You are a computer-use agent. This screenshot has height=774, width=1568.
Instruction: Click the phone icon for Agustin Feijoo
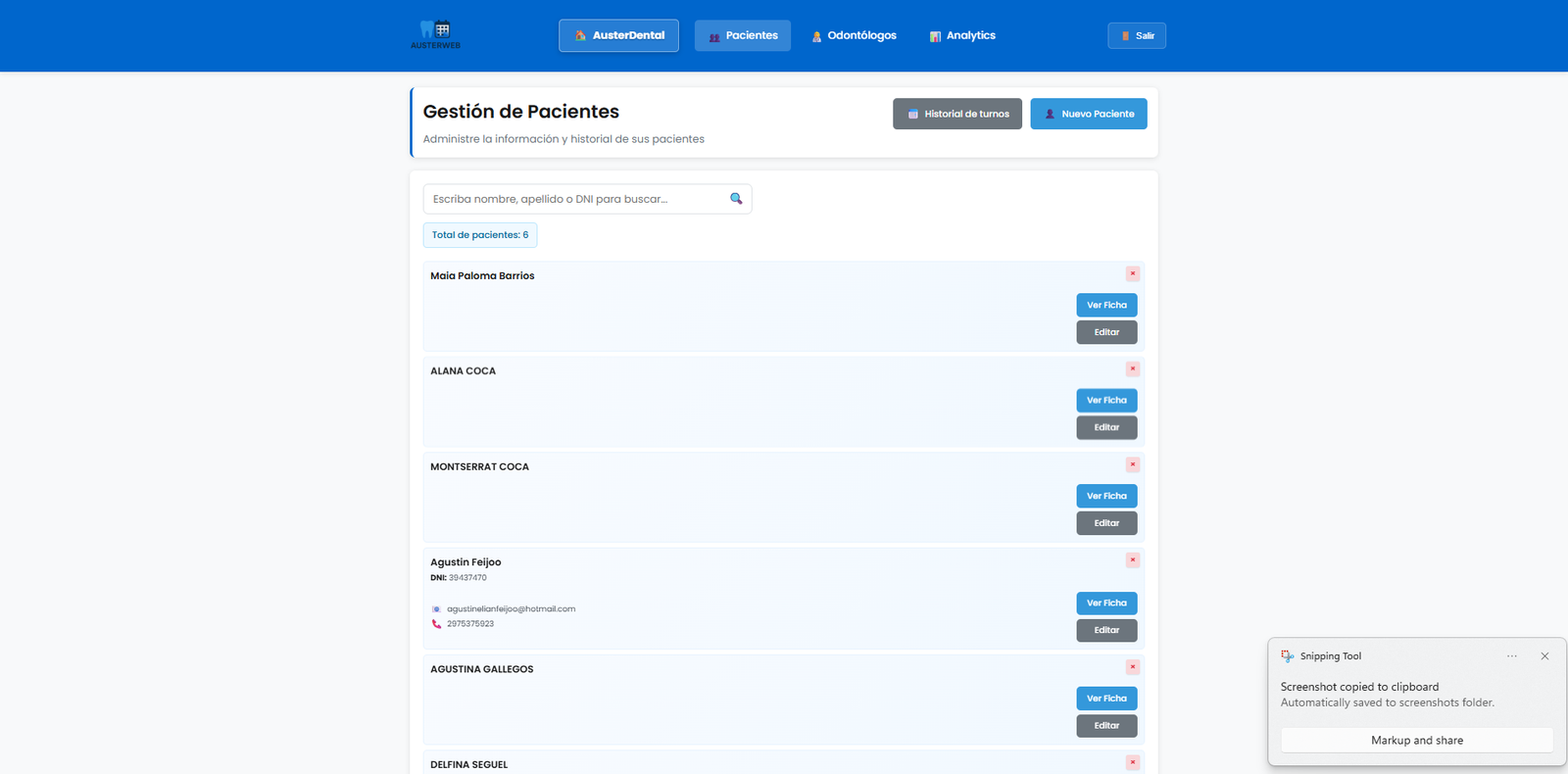(436, 624)
